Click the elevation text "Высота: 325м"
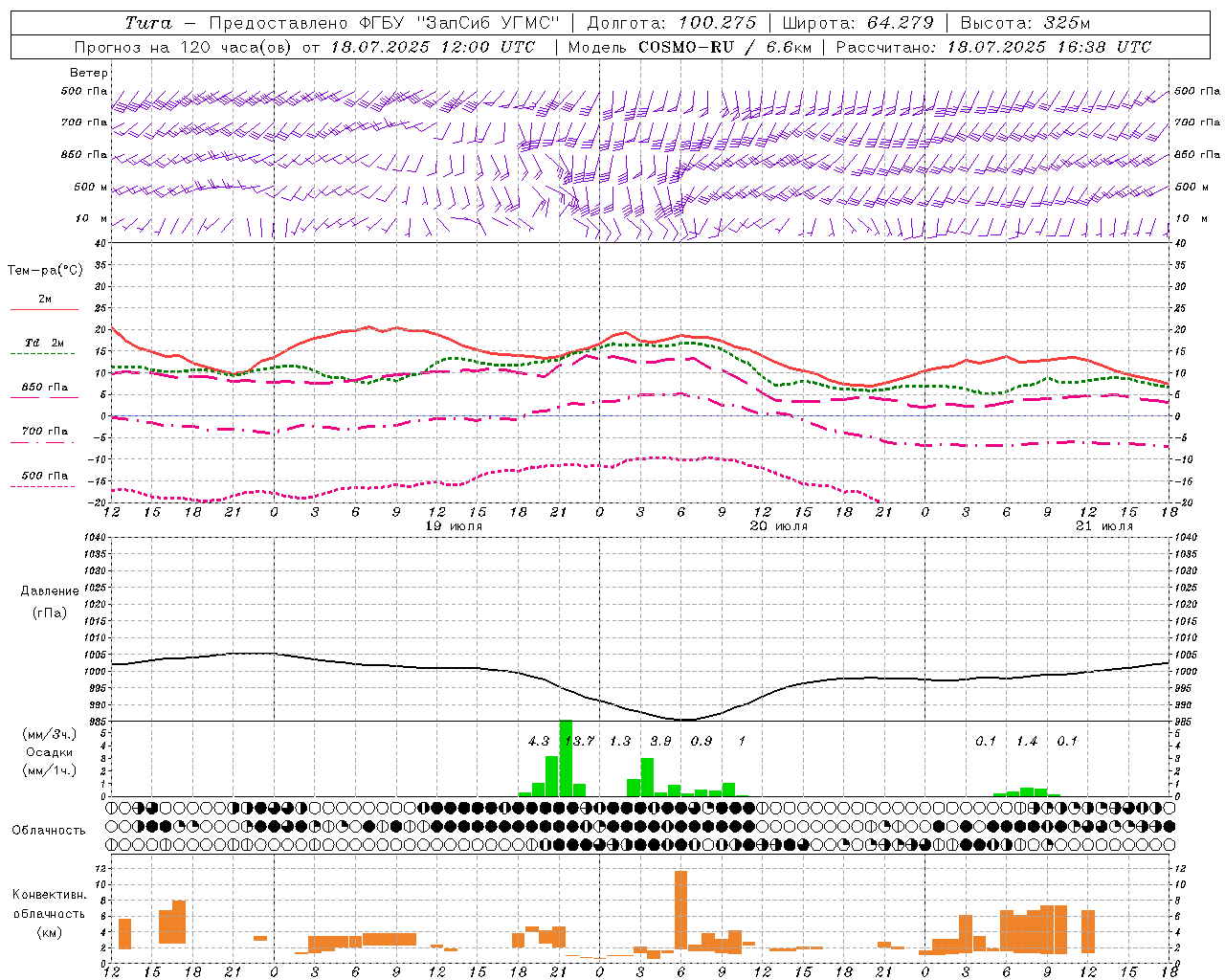The image size is (1225, 980). (x=1025, y=23)
